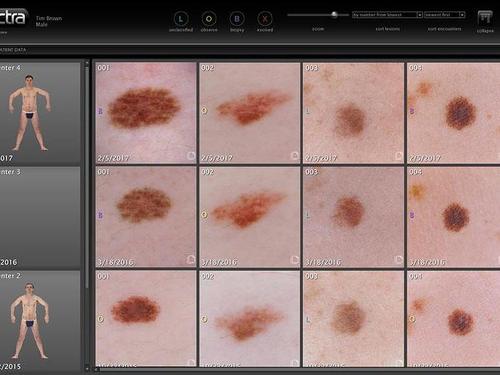This screenshot has width=500, height=375.
Task: Open the note icon on lesion 003 dated 3/18/2016
Action: point(399,259)
